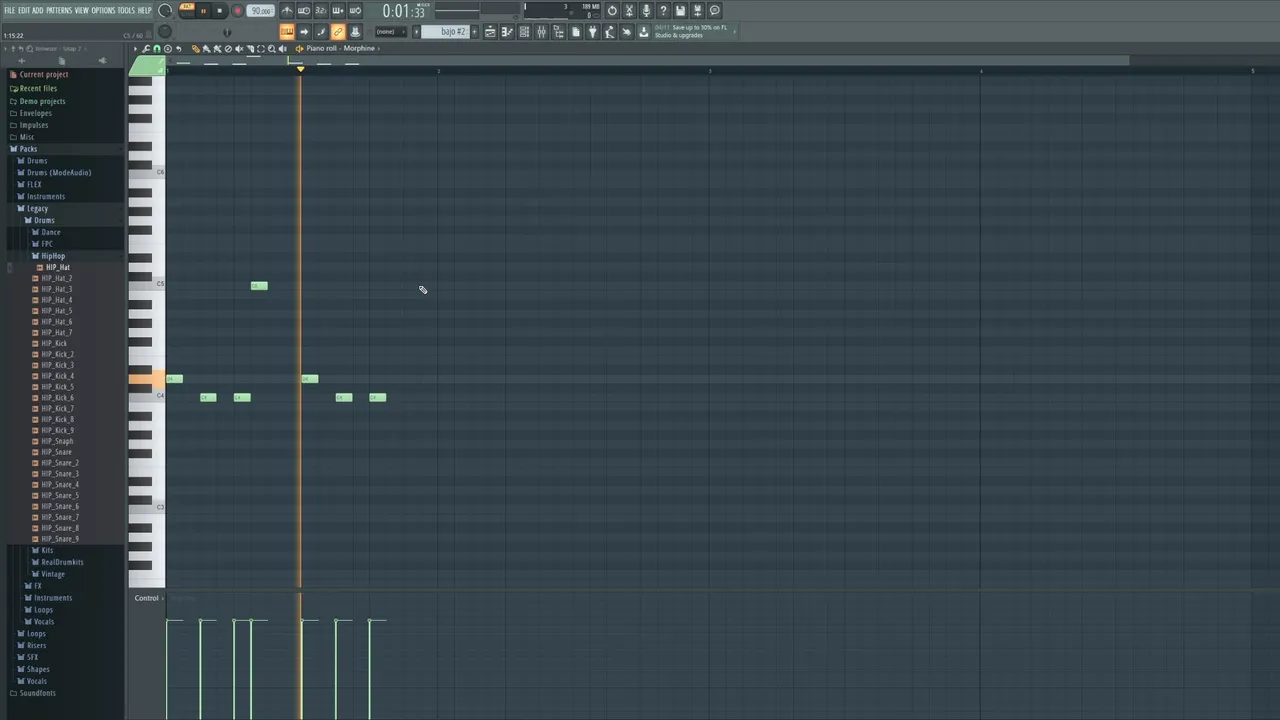Screen dimensions: 1280x720
Task: Click the stop playback button
Action: pyautogui.click(x=219, y=11)
